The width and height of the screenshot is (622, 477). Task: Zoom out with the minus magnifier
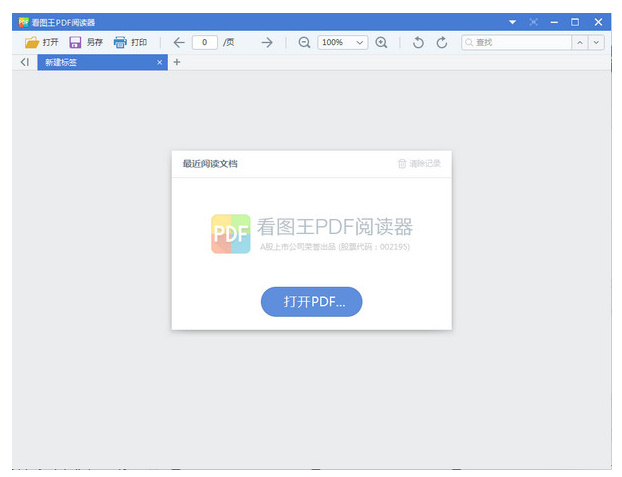[304, 42]
